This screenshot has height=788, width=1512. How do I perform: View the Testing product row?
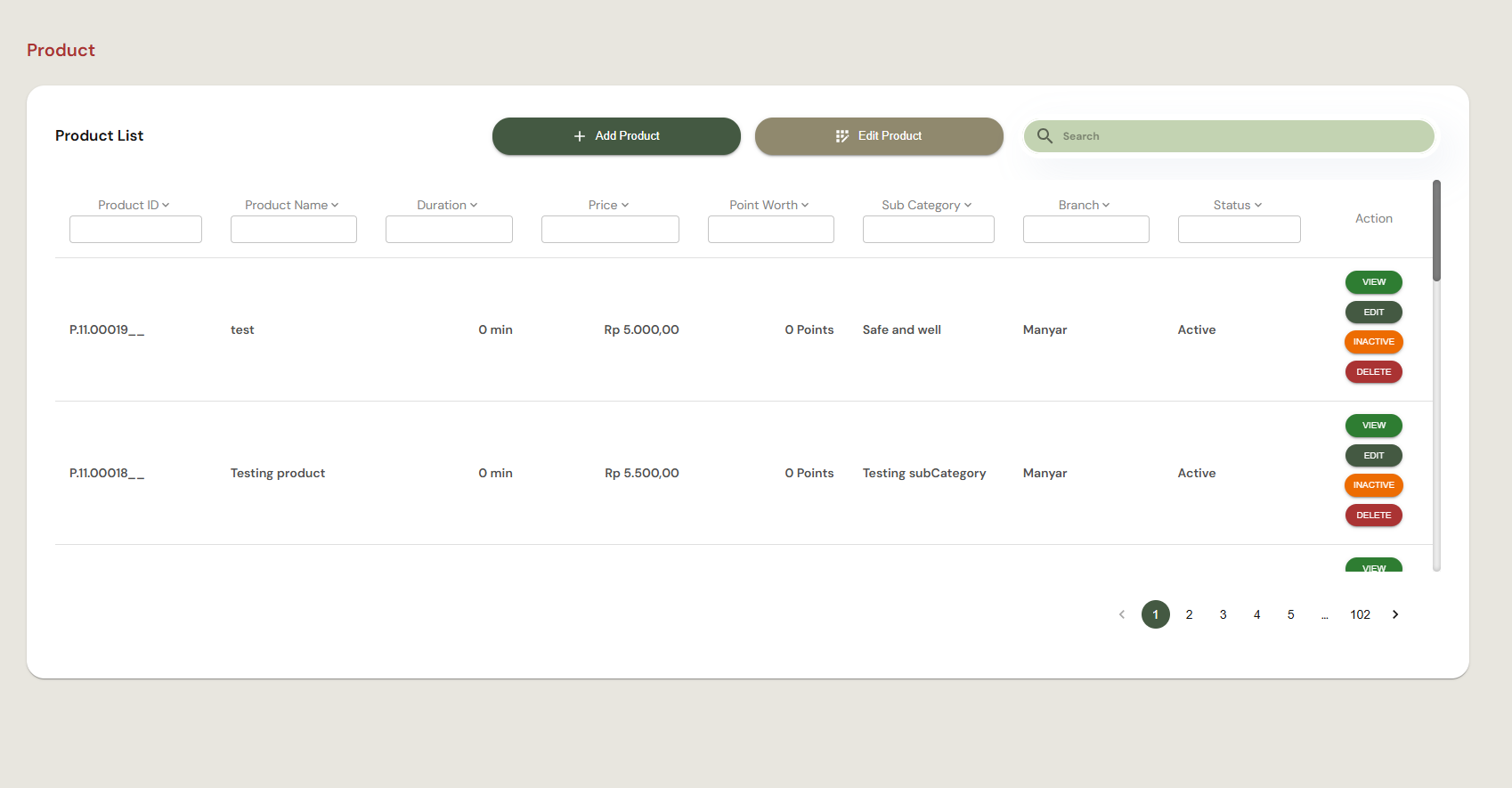[x=1374, y=426]
